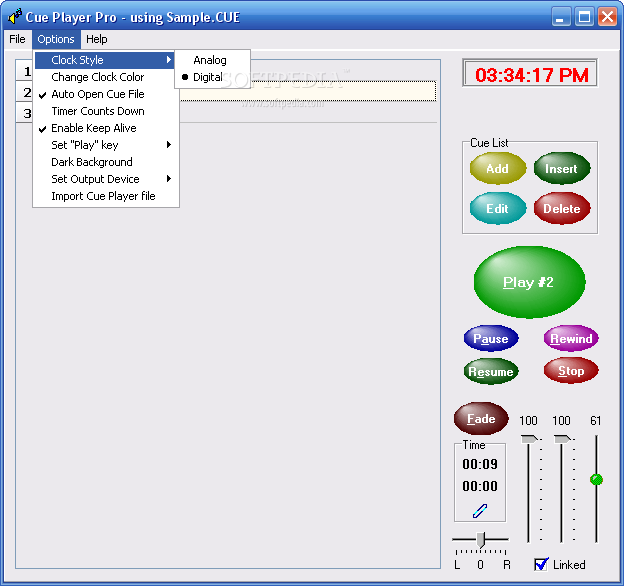The width and height of the screenshot is (624, 586).
Task: Click the first 100 volume slider handle
Action: 529,439
